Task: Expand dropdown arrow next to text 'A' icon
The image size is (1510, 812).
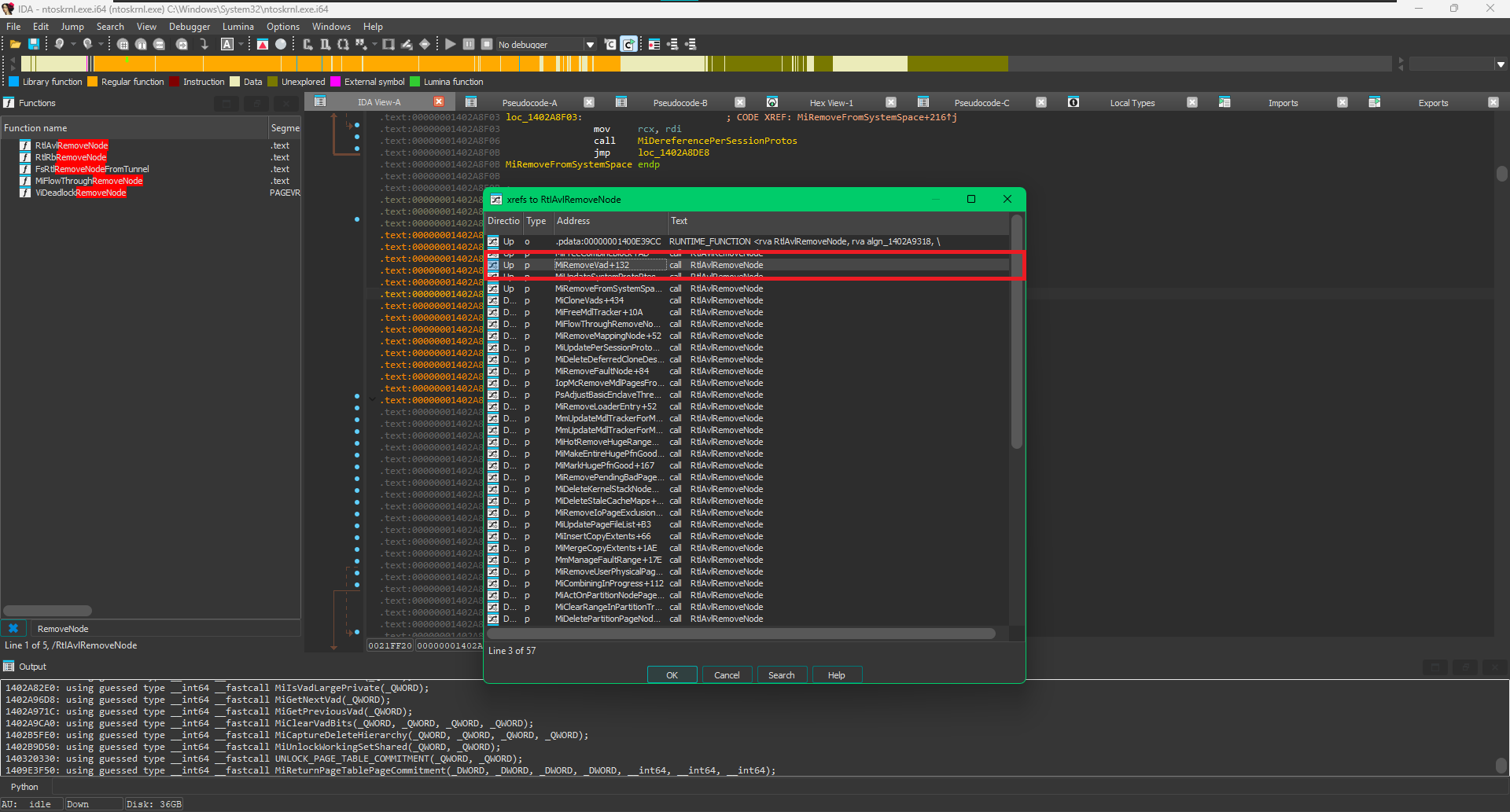Action: pos(241,45)
